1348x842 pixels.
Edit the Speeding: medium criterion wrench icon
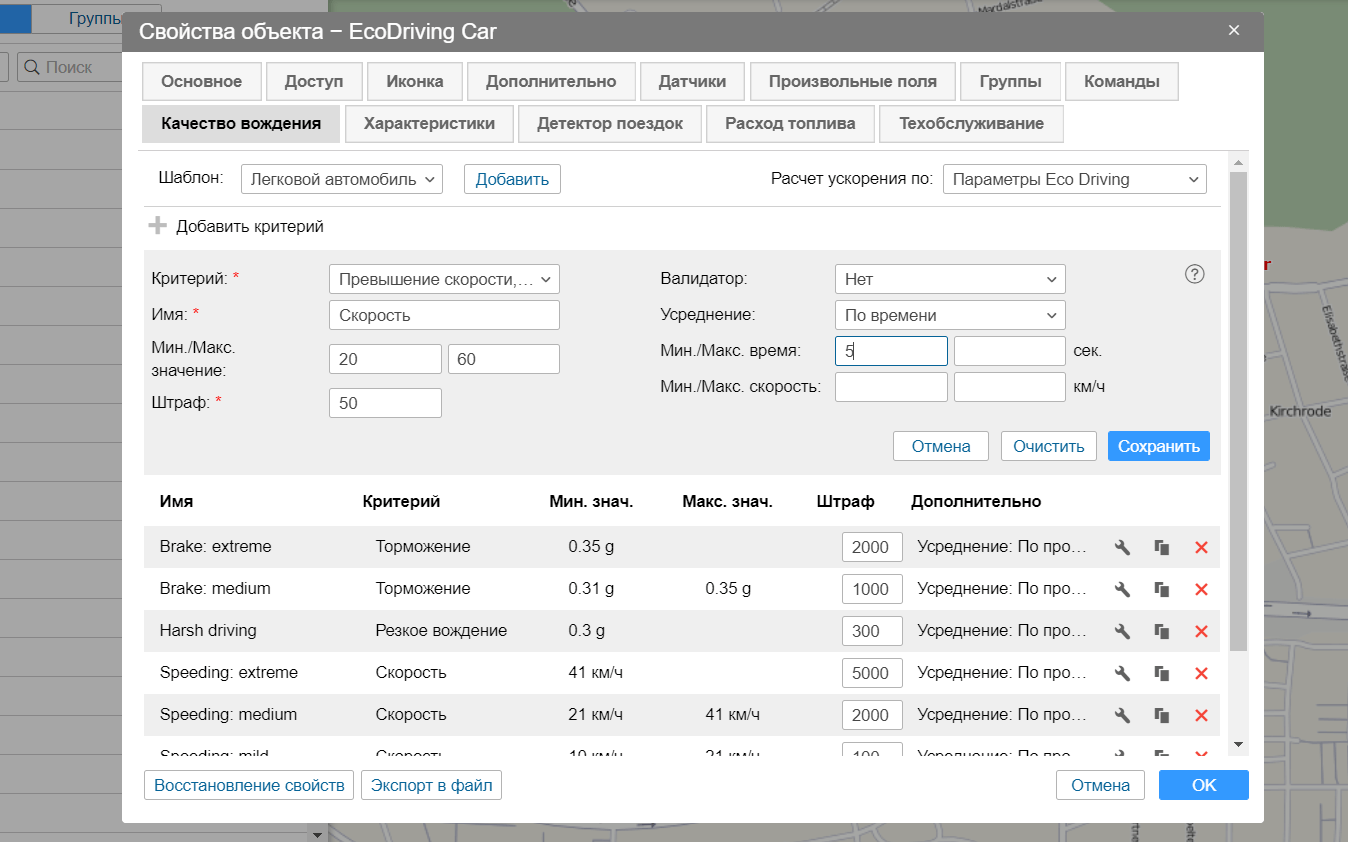(1122, 715)
